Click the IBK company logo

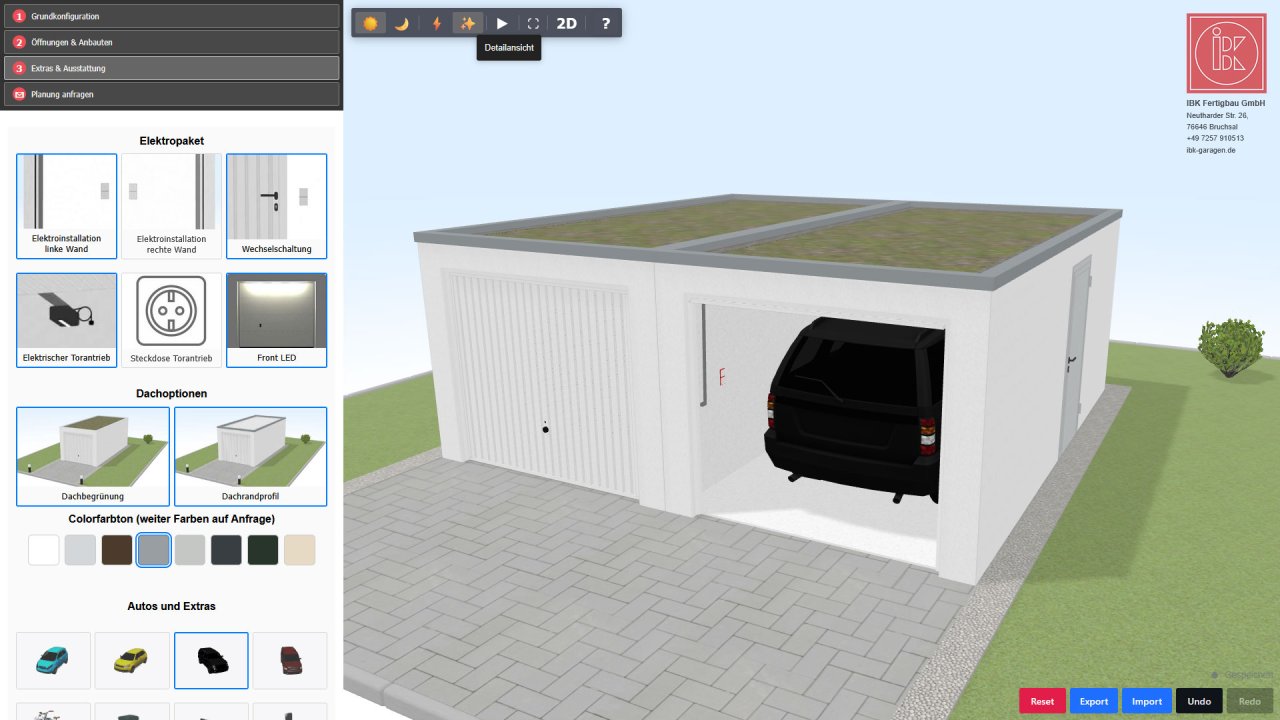click(1226, 53)
